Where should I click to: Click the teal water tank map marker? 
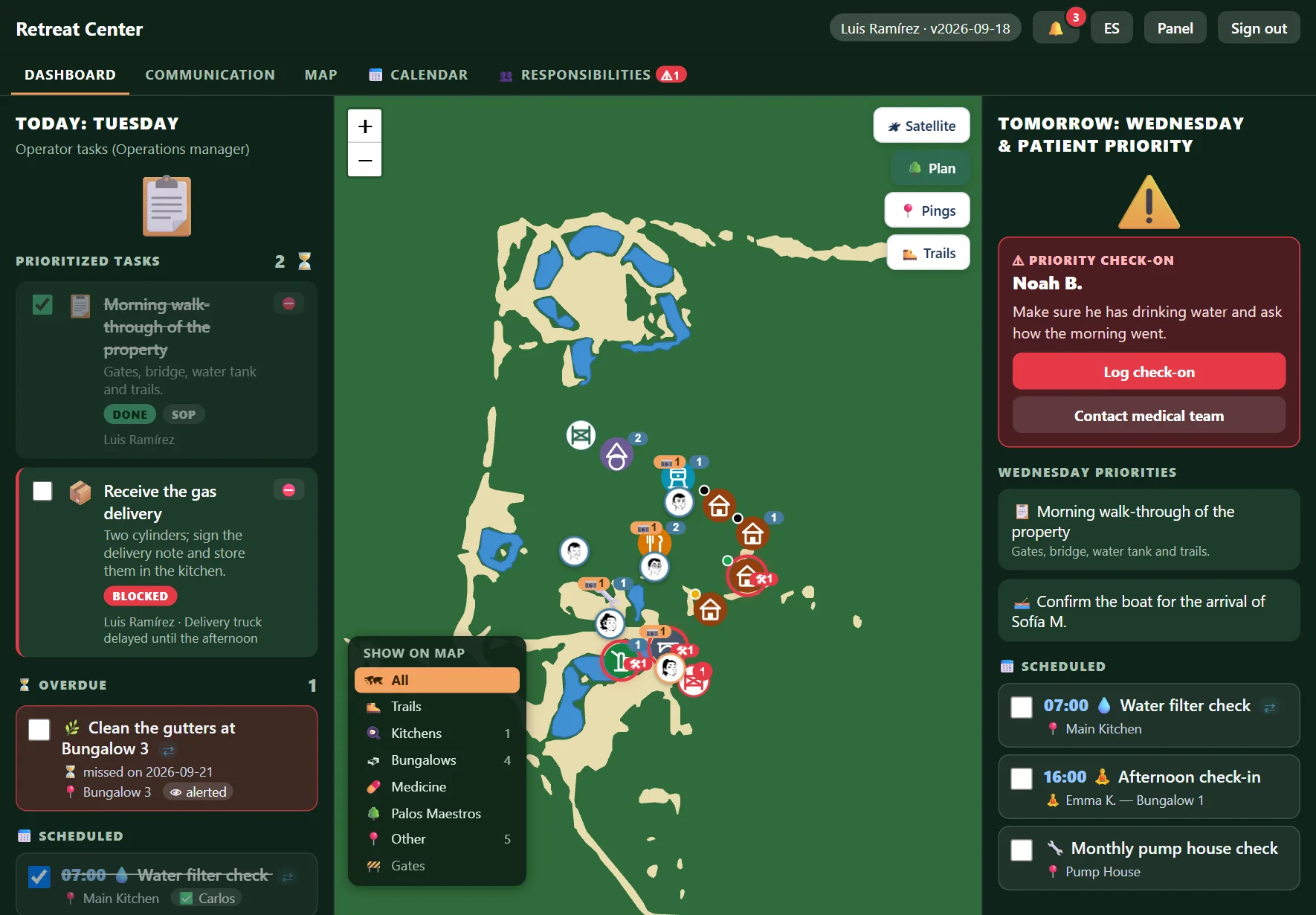coord(678,476)
